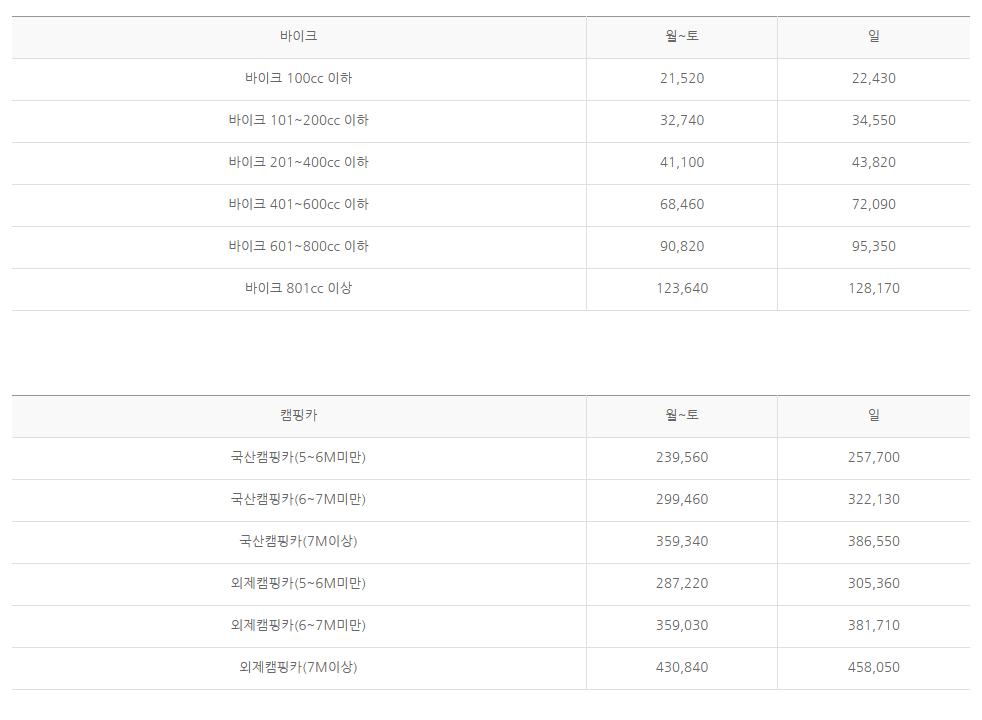This screenshot has height=720, width=982.
Task: Click the 128,170 fare value
Action: tap(874, 288)
